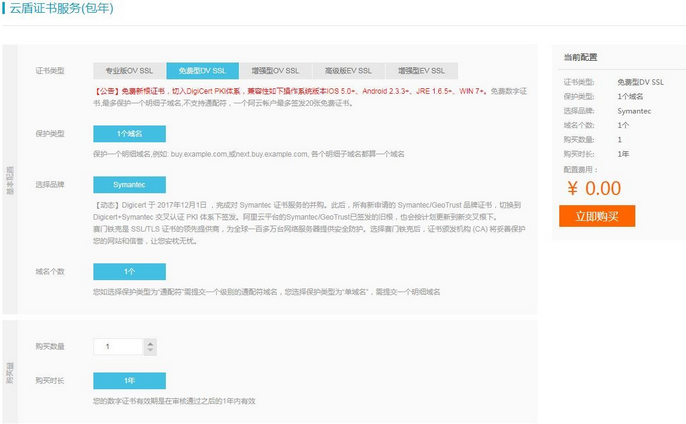The height and width of the screenshot is (424, 686).
Task: Set purchase duration to 1年
Action: (129, 381)
